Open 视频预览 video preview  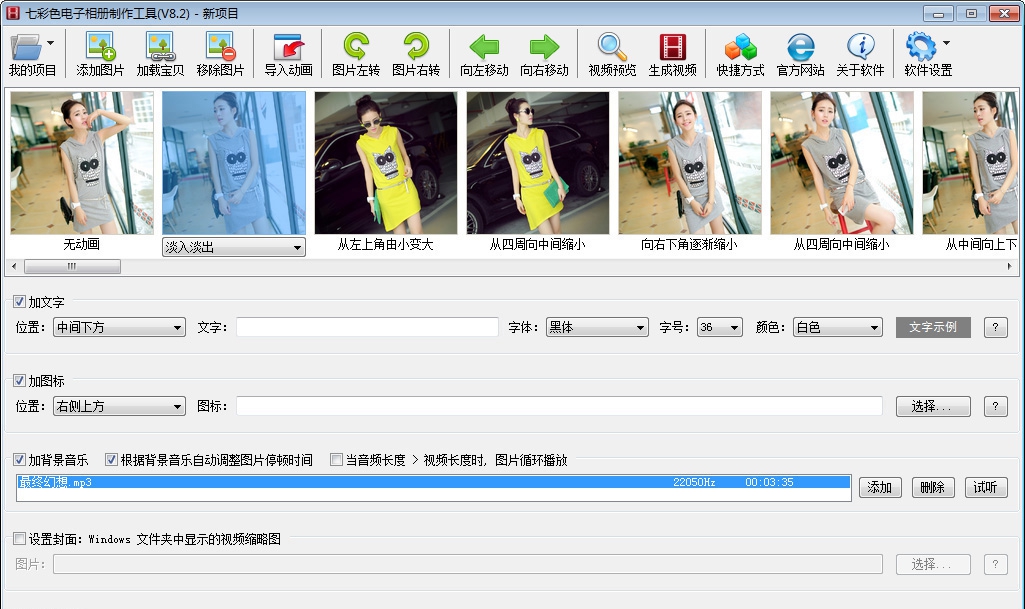(x=611, y=52)
